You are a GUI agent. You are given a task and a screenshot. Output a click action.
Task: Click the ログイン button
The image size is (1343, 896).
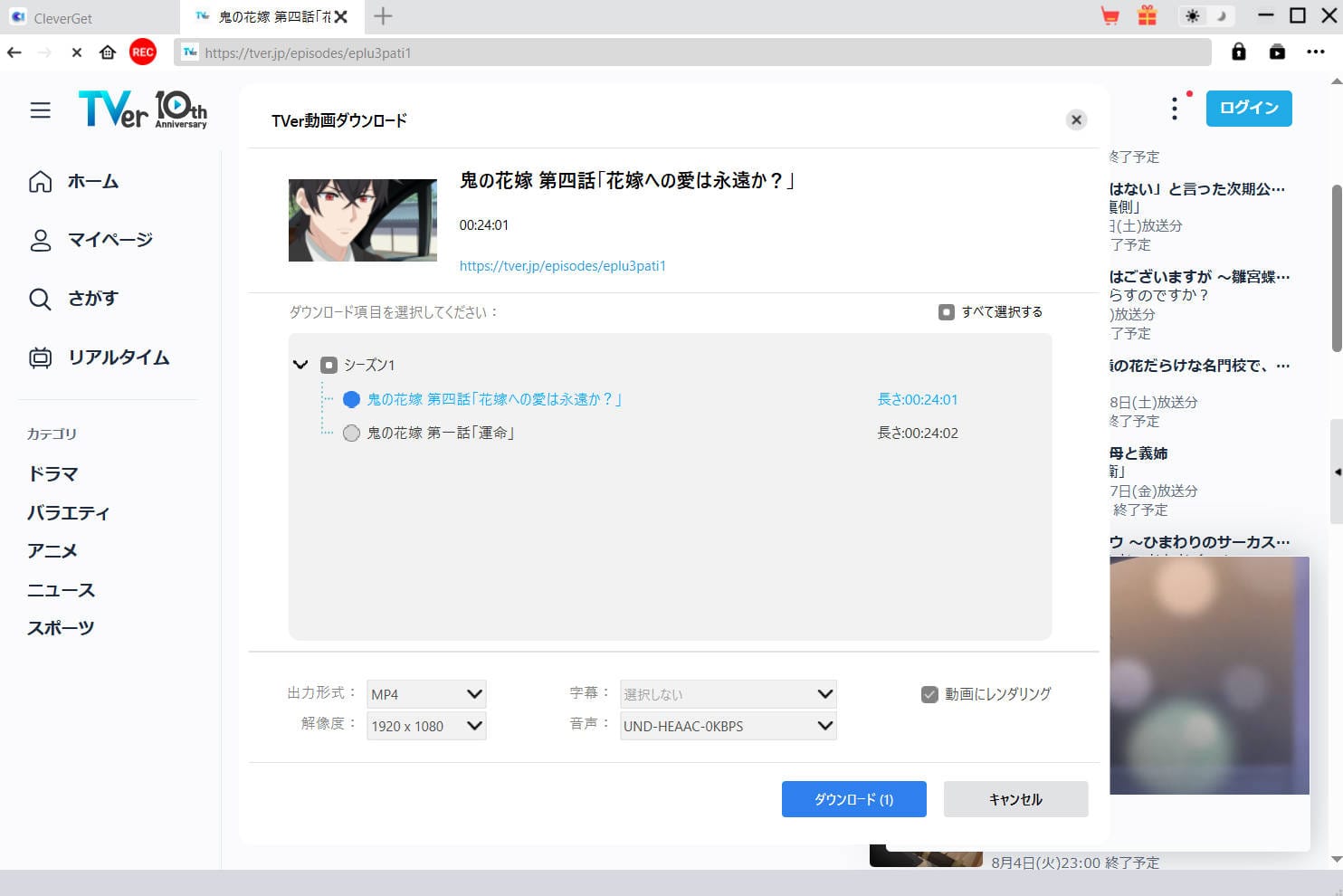(1249, 108)
